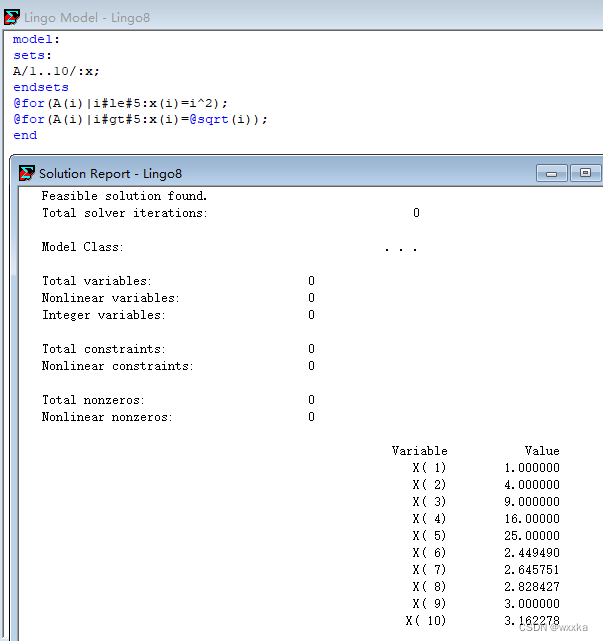Click the 'Nonlinear constraints:' label
603x641 pixels.
pyautogui.click(x=117, y=366)
